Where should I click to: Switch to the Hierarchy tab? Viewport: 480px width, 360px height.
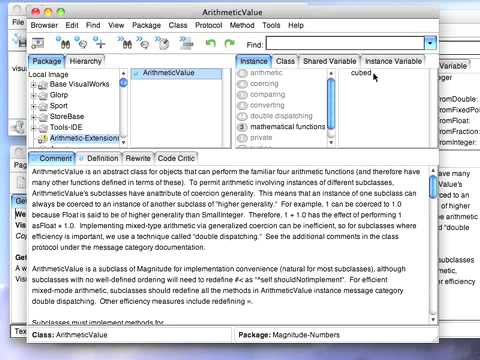(x=85, y=61)
